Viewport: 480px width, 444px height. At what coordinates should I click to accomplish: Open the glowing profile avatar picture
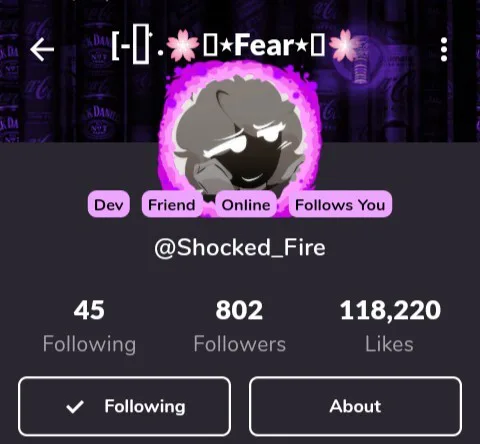pos(240,133)
